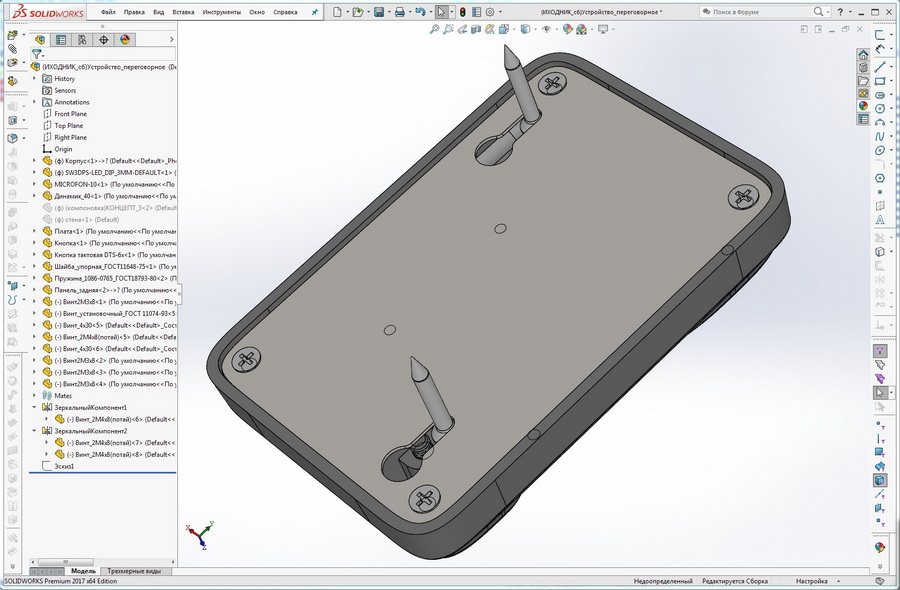
Task: Click the Options gear button
Action: [490, 12]
